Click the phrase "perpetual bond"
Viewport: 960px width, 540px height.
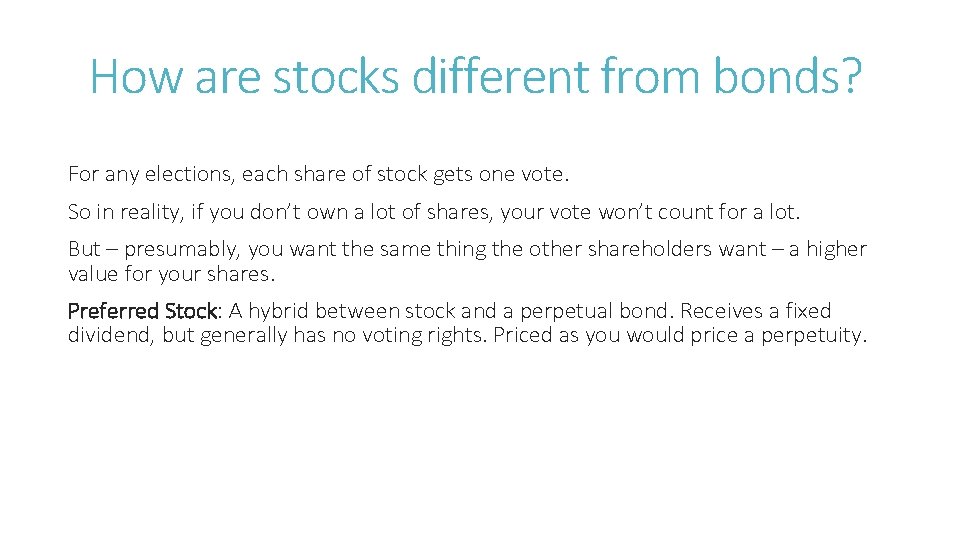tap(594, 311)
